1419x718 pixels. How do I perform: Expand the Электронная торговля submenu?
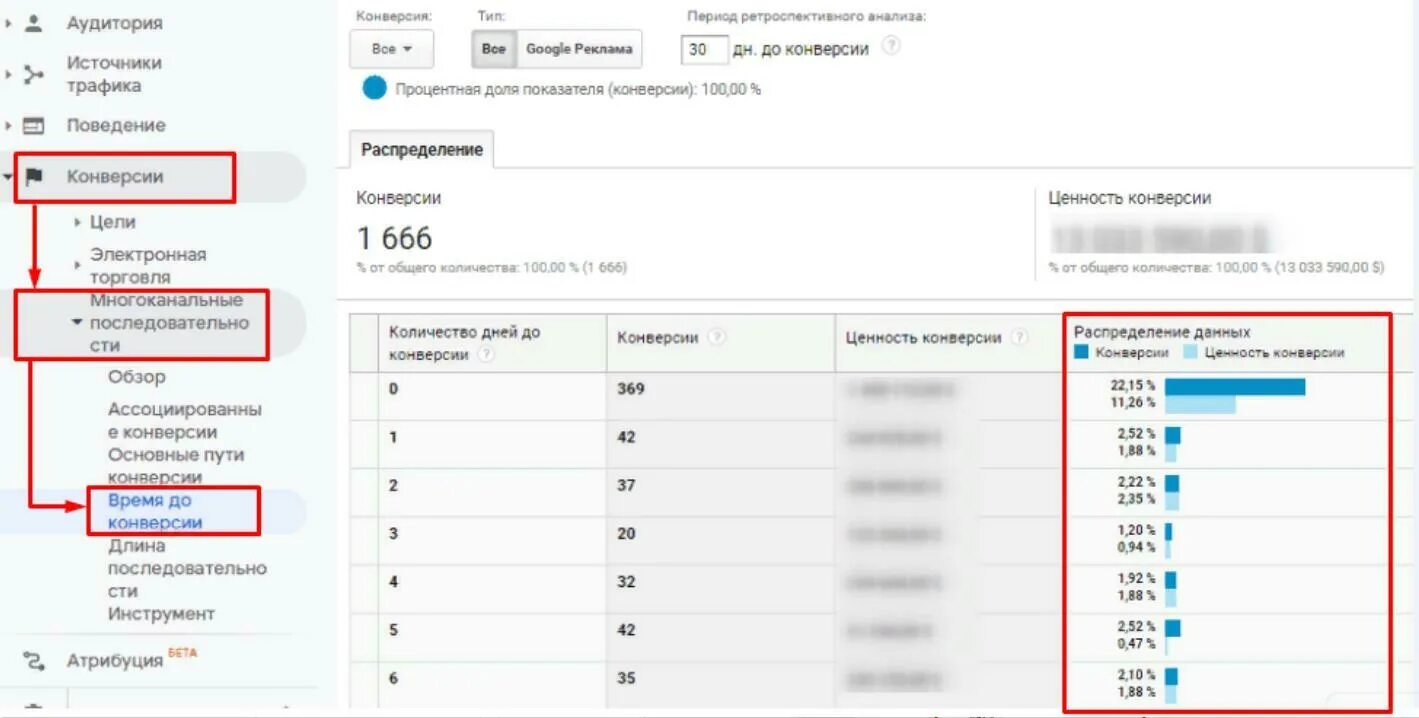[x=78, y=265]
